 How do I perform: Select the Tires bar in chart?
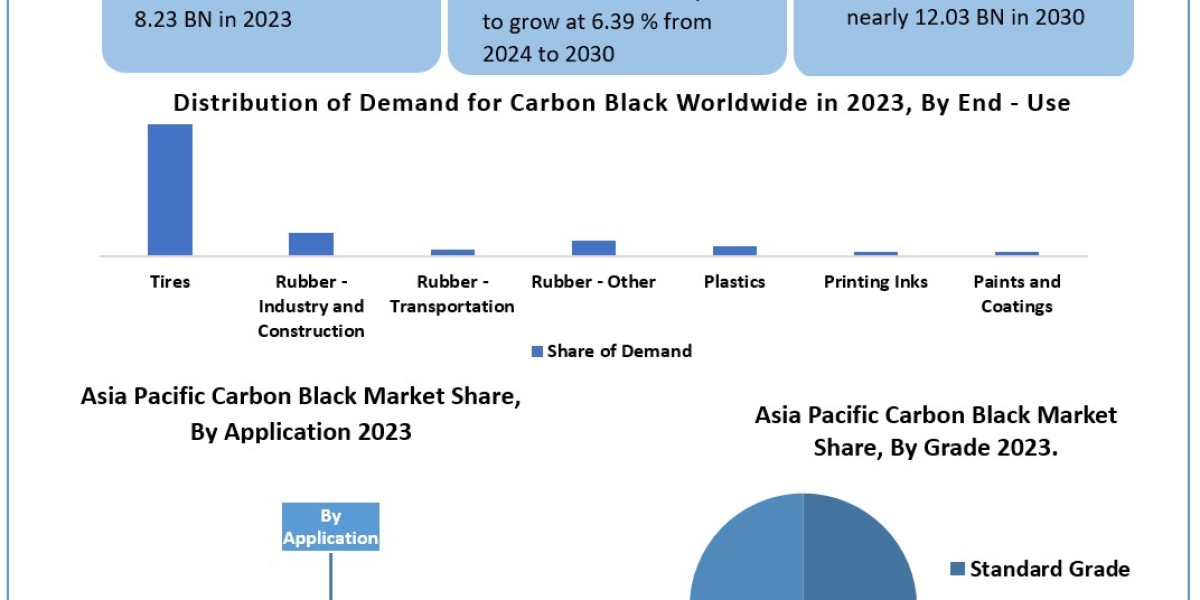[x=170, y=190]
